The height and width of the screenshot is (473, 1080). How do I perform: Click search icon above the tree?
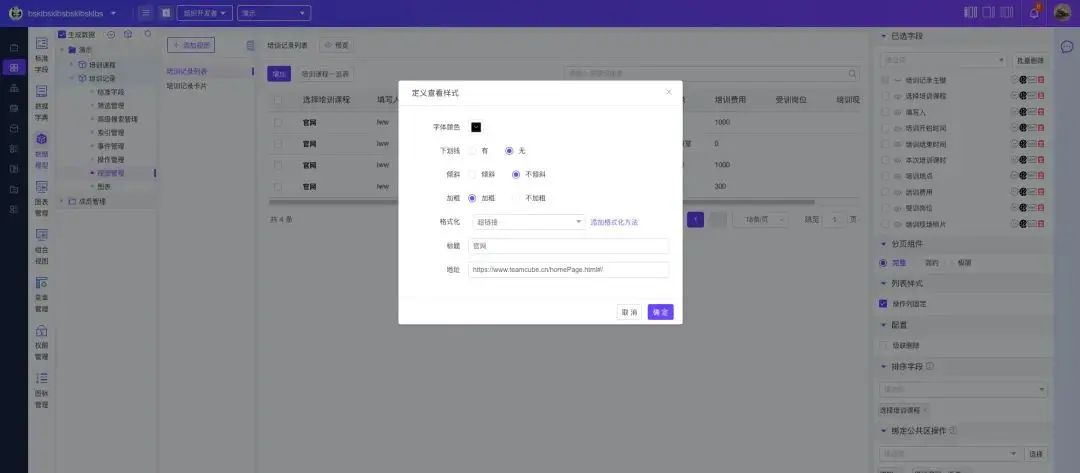[x=147, y=34]
